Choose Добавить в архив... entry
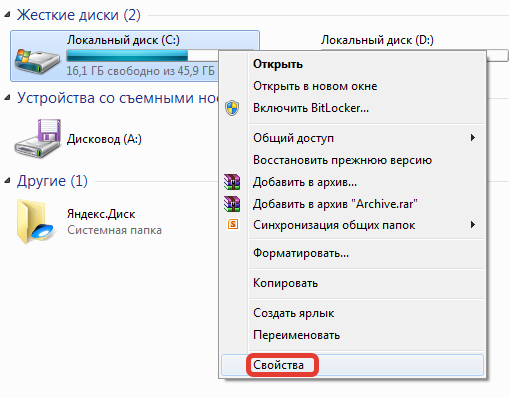 coord(352,182)
